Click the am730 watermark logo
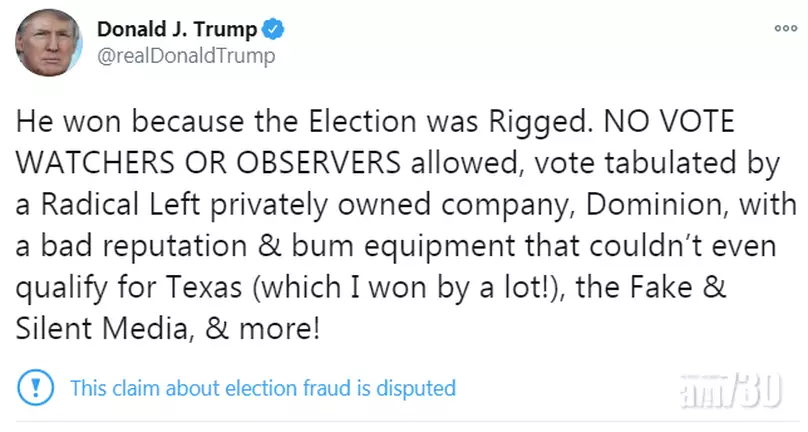This screenshot has width=808, height=432. tap(730, 390)
